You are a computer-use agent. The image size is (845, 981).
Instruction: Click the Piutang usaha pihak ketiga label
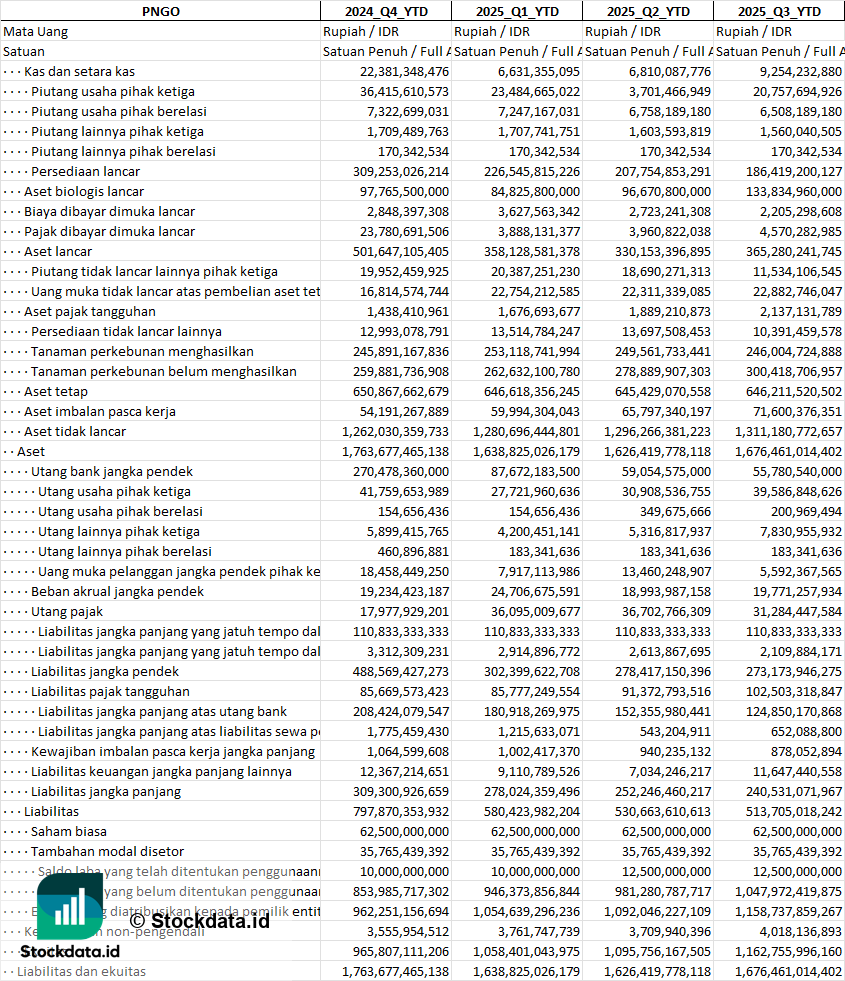(x=113, y=91)
